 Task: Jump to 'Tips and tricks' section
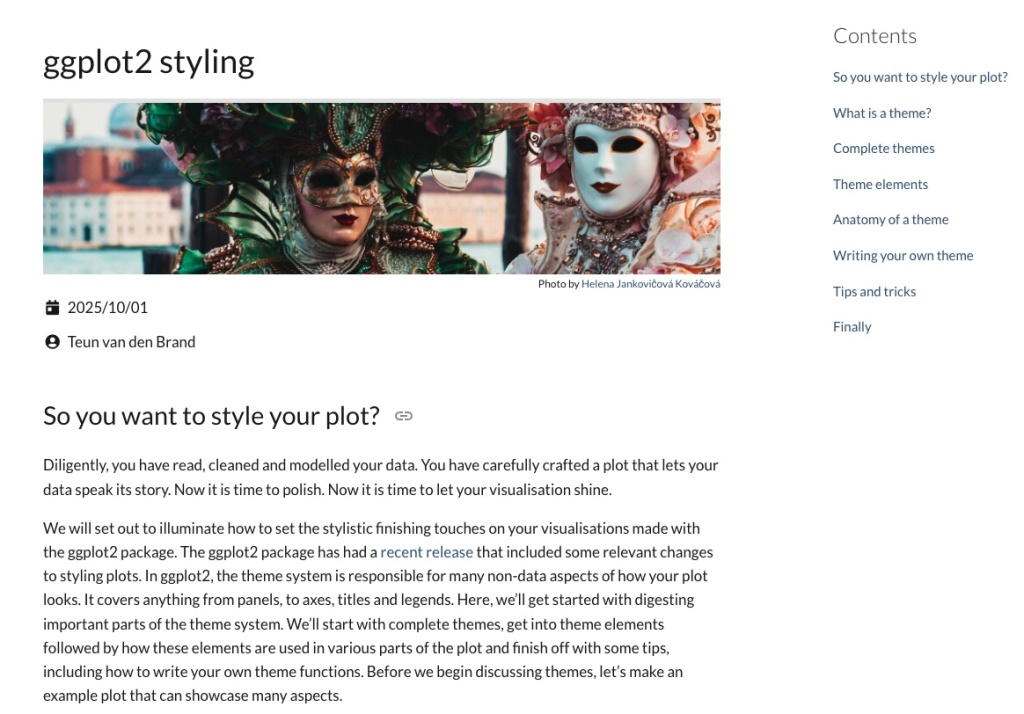tap(874, 291)
